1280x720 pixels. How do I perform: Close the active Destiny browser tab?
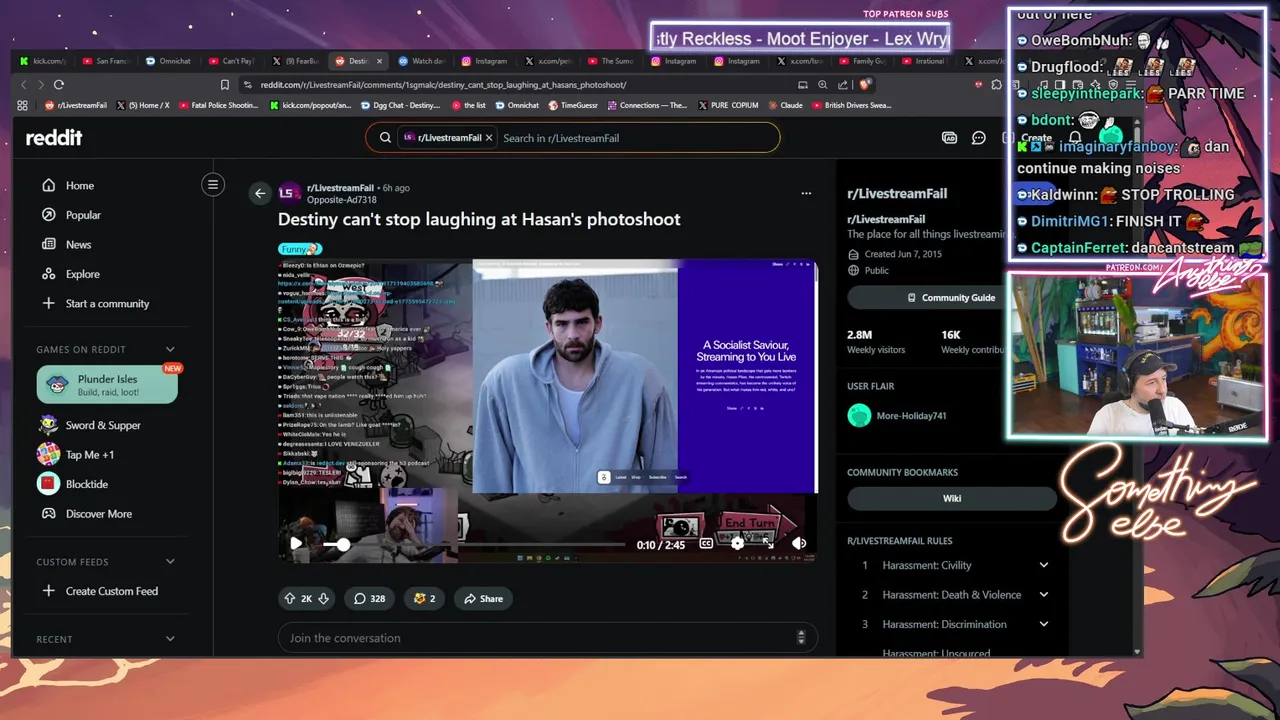pos(379,61)
